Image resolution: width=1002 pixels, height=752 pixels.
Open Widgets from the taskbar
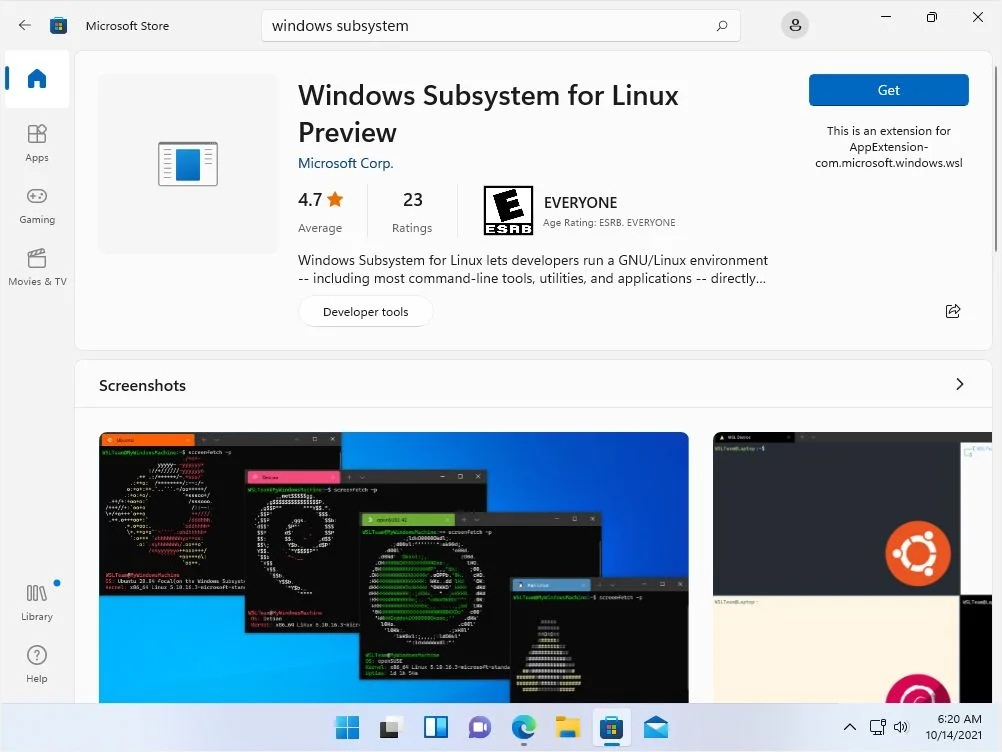tap(436, 728)
